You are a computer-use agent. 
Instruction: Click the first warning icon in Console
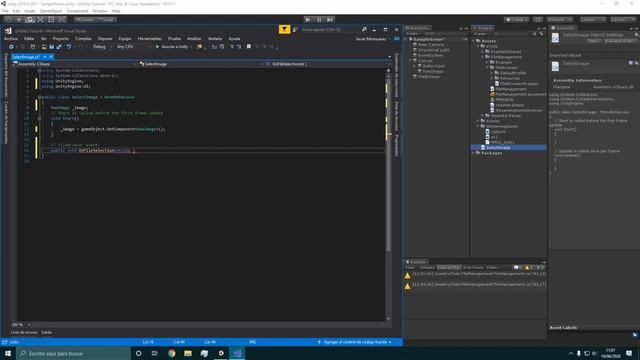[x=407, y=276]
